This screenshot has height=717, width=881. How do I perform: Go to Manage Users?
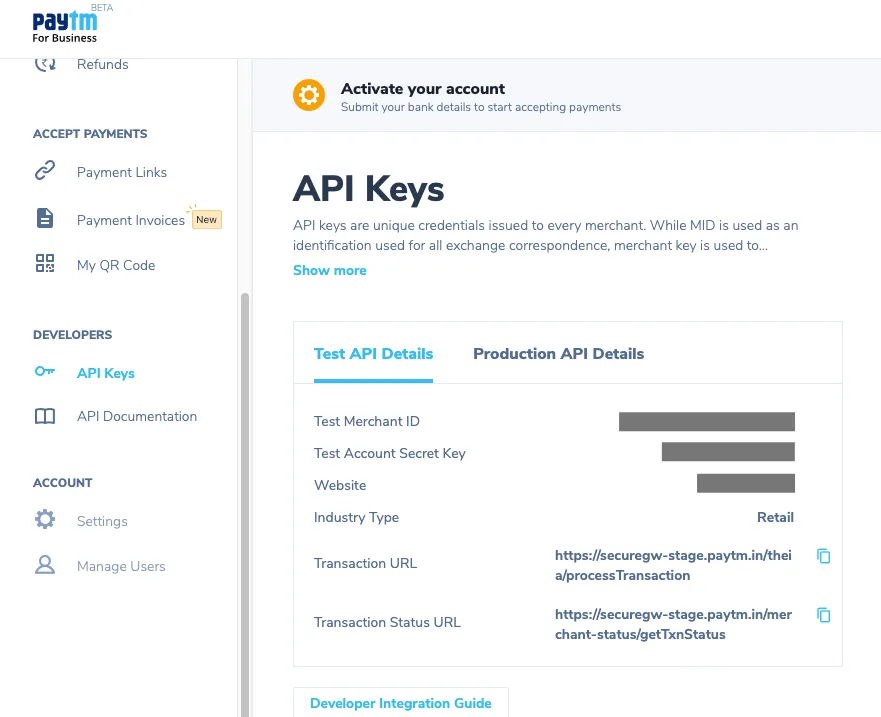pos(121,566)
